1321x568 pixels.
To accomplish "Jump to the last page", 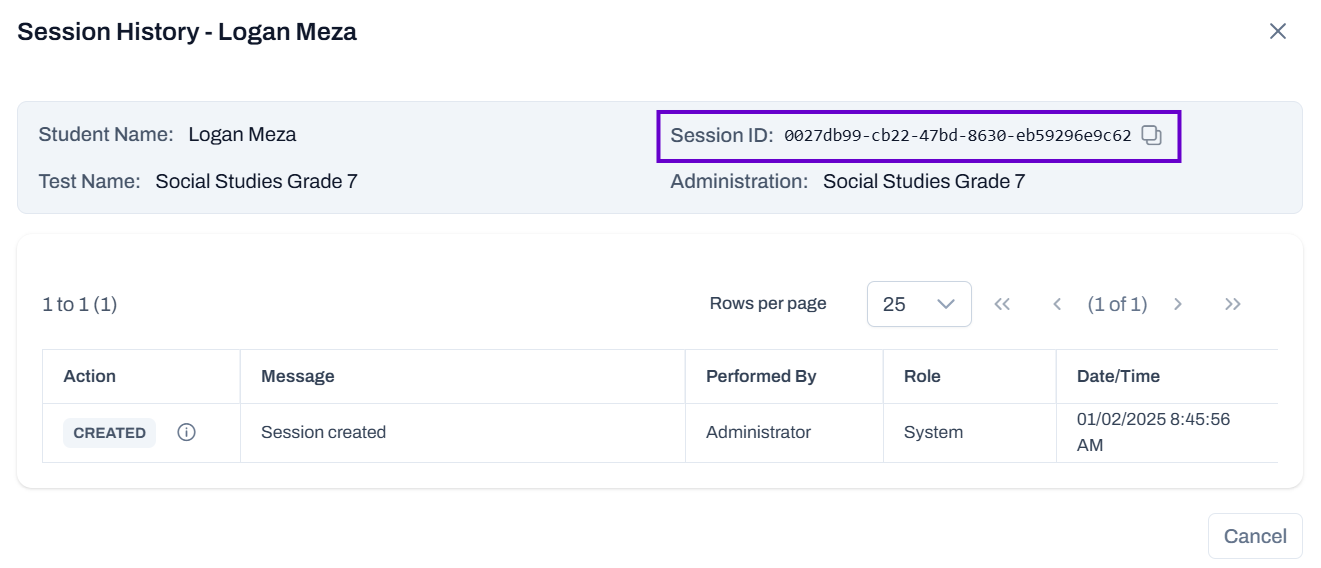I will click(x=1232, y=304).
